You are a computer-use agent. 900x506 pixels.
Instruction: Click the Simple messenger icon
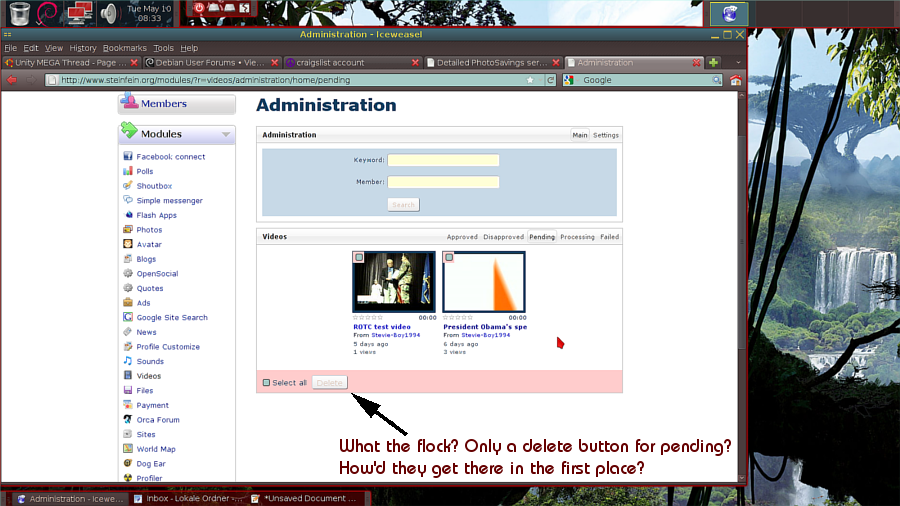(x=127, y=200)
